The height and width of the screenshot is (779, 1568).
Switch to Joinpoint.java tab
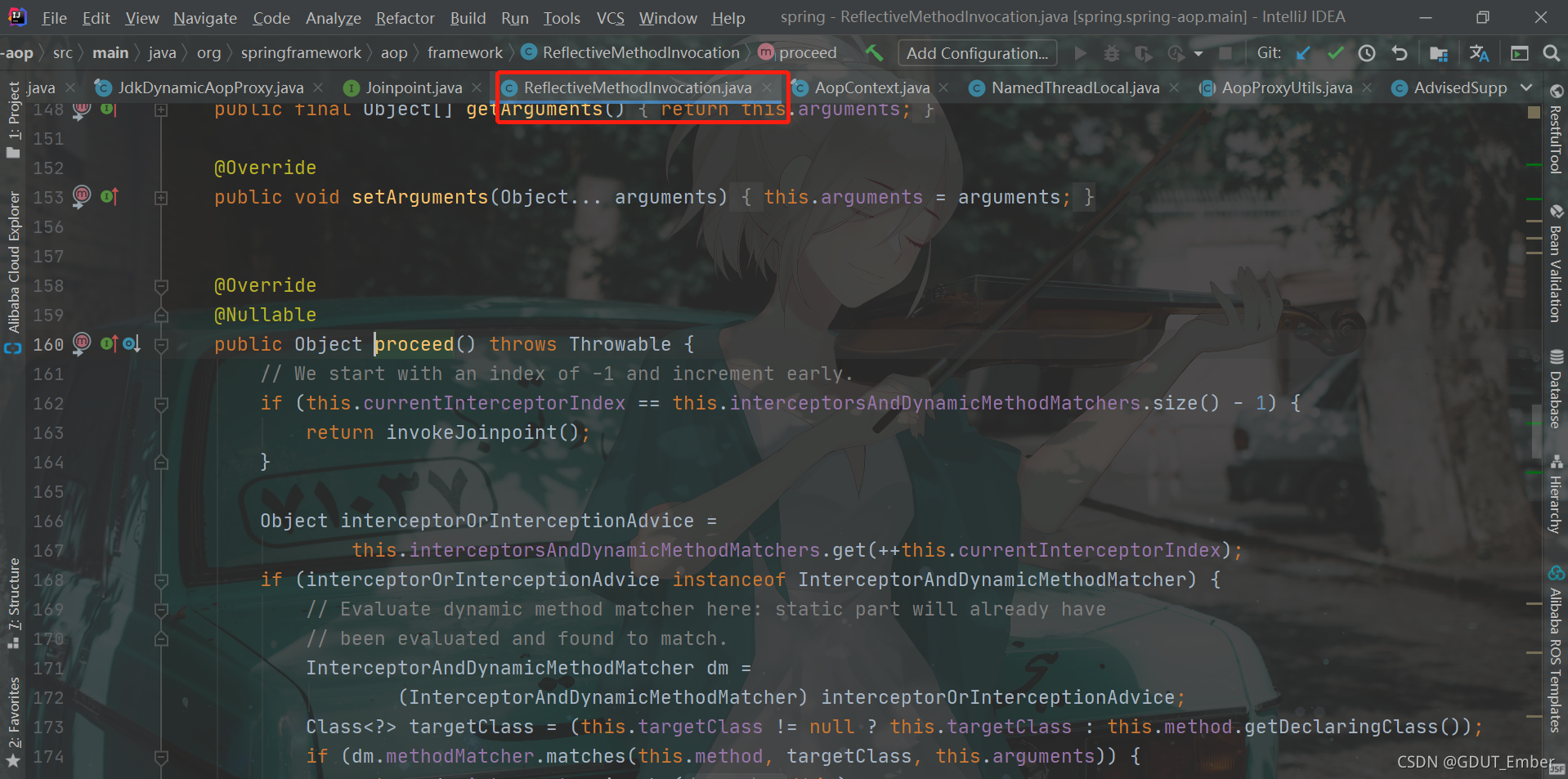(414, 87)
